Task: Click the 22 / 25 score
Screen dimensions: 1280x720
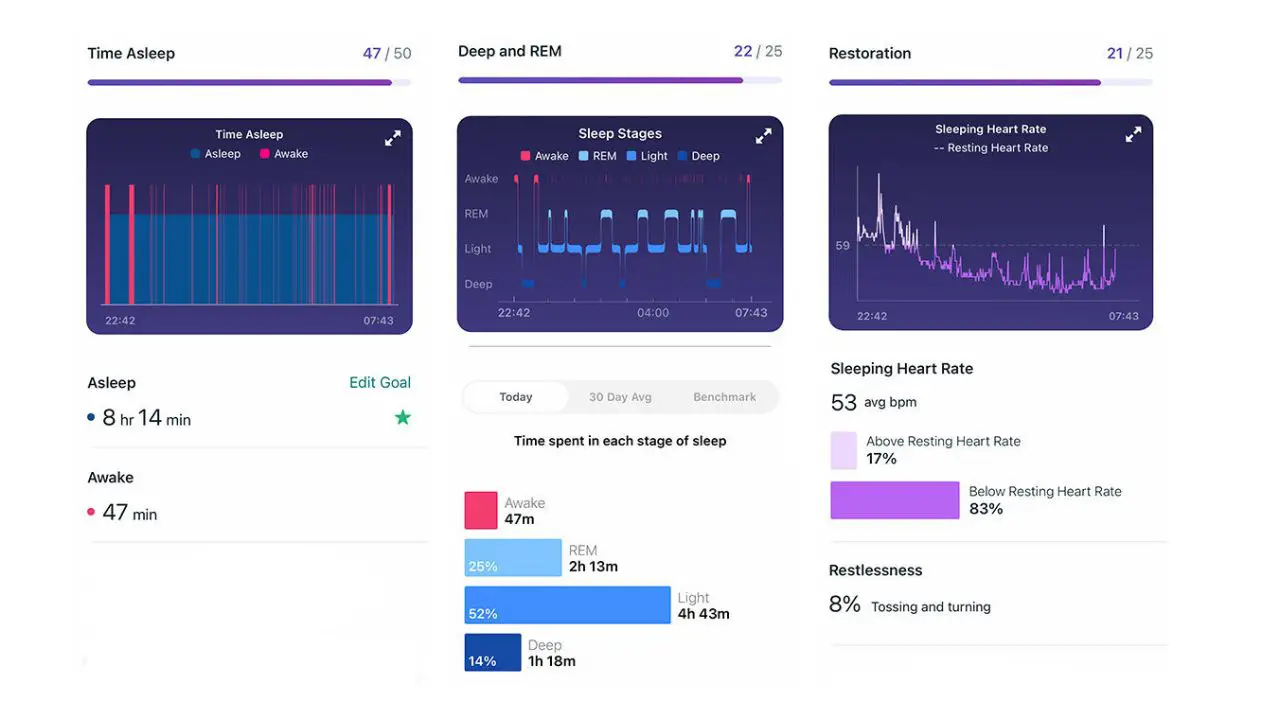Action: click(758, 51)
